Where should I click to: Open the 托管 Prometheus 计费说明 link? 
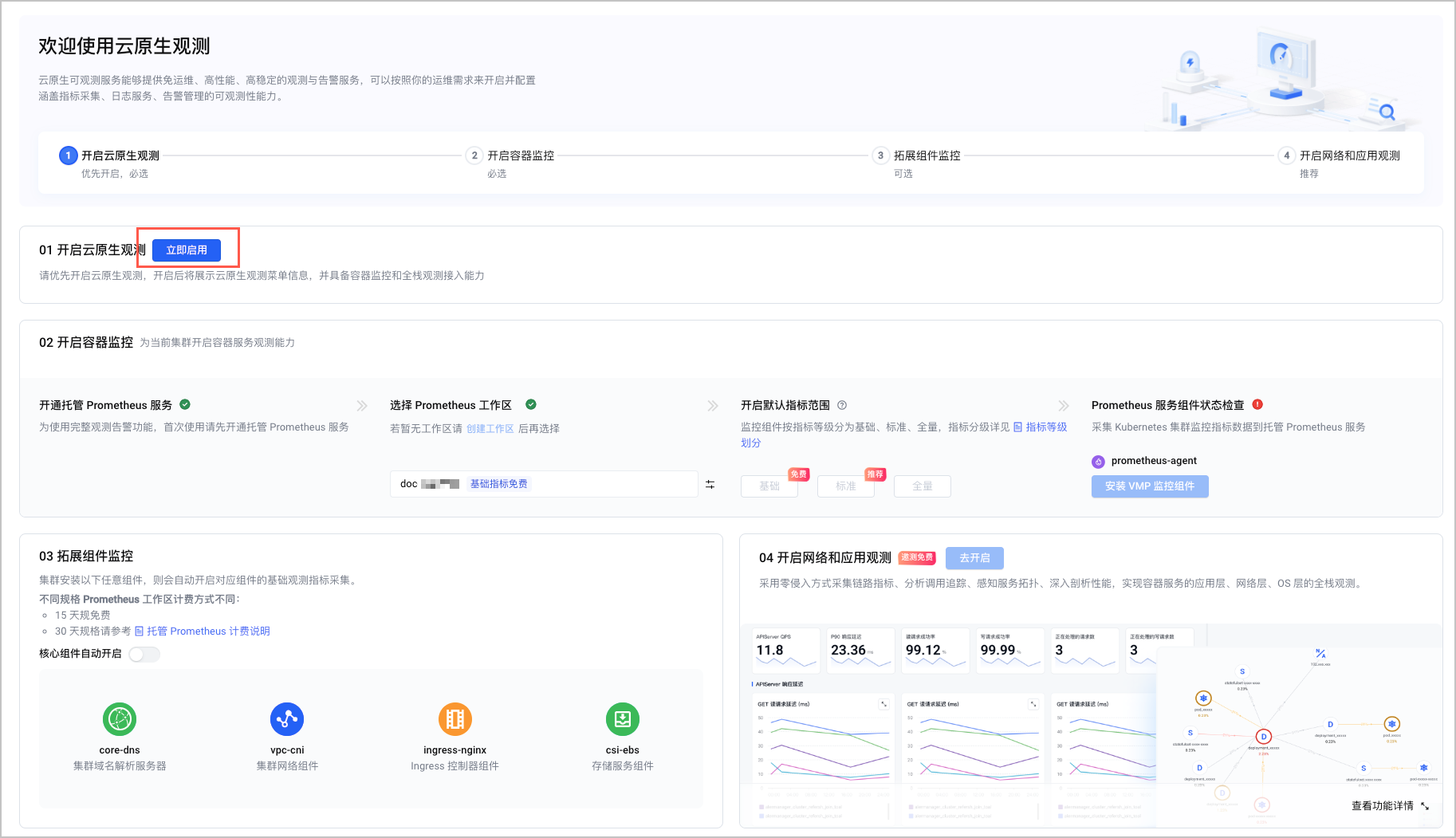click(207, 631)
